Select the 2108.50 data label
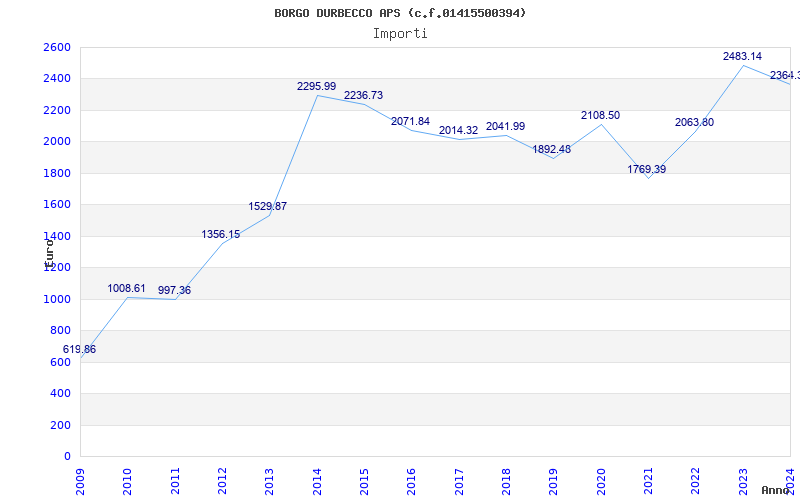 [x=600, y=115]
